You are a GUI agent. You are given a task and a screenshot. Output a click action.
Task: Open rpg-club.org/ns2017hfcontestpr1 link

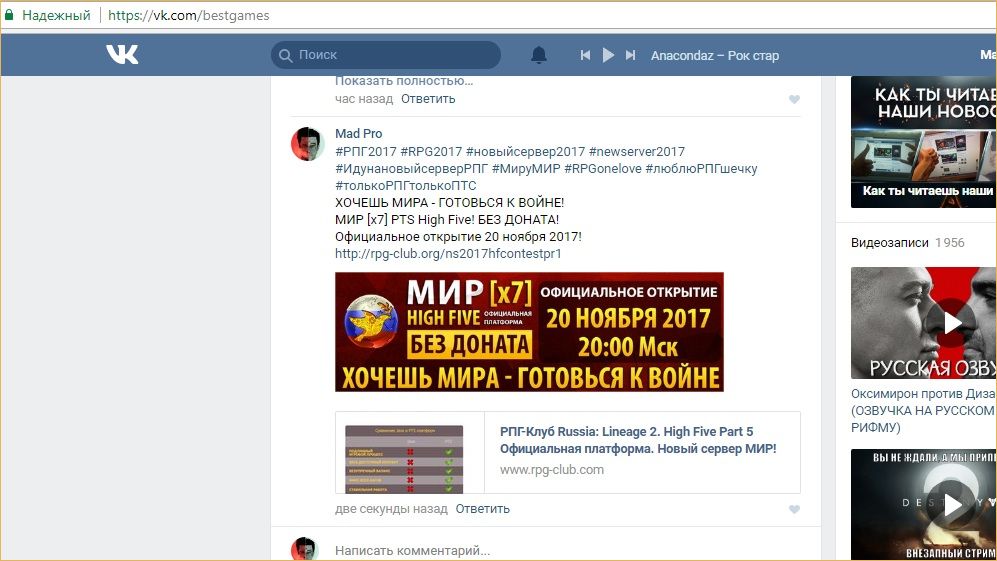(x=448, y=254)
